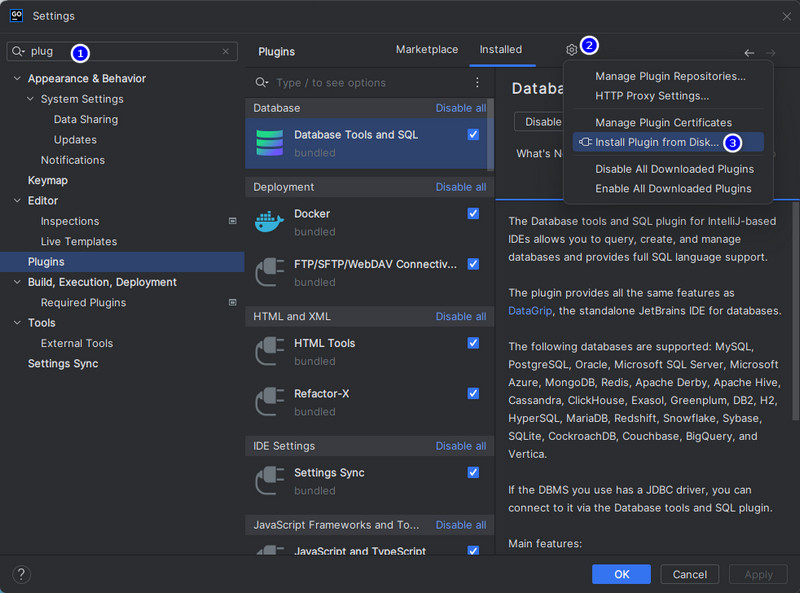The image size is (800, 593).
Task: Click the Database Tools and SQL icon
Action: [x=269, y=143]
